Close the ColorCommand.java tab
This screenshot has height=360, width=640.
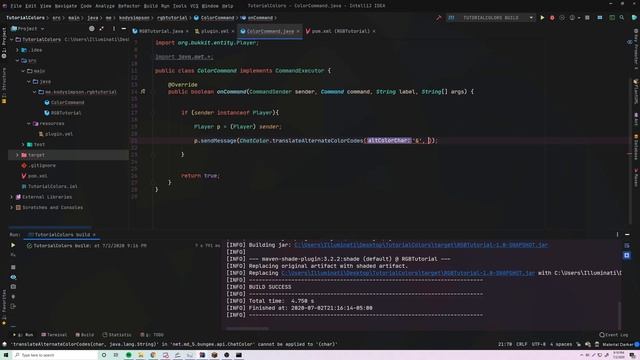click(x=298, y=31)
